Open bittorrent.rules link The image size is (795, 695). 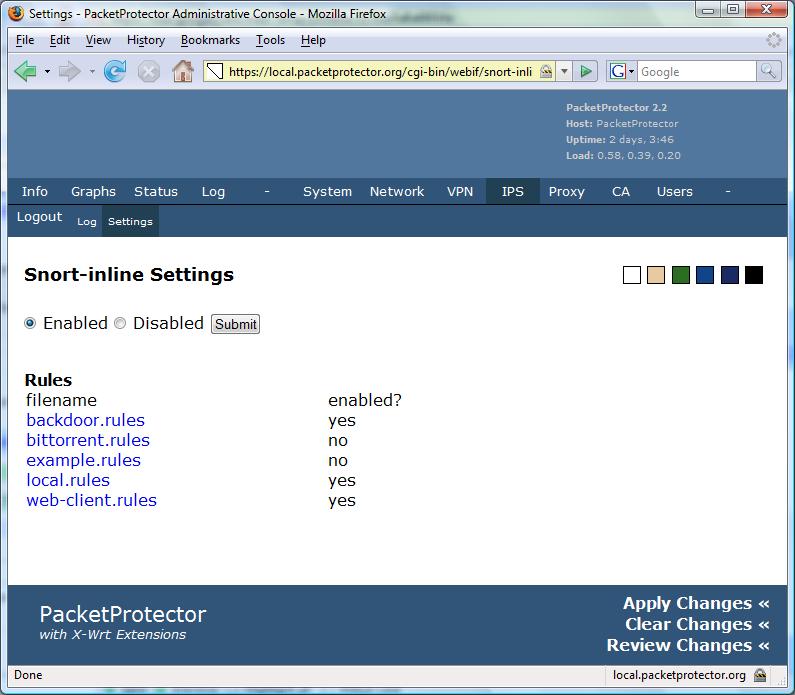pos(88,440)
